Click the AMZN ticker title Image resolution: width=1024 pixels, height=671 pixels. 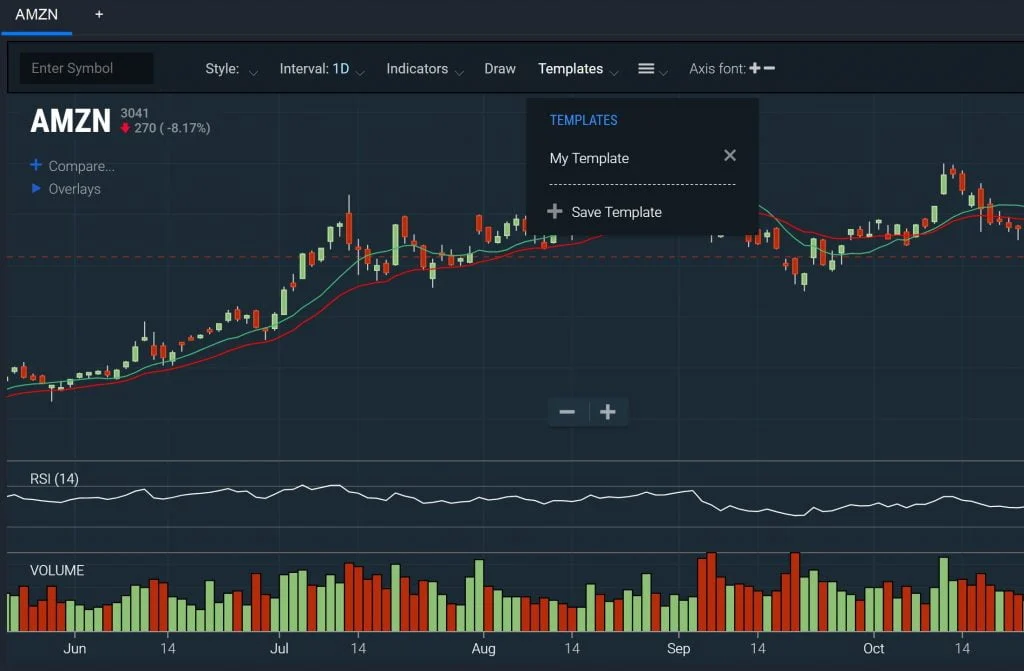coord(71,122)
